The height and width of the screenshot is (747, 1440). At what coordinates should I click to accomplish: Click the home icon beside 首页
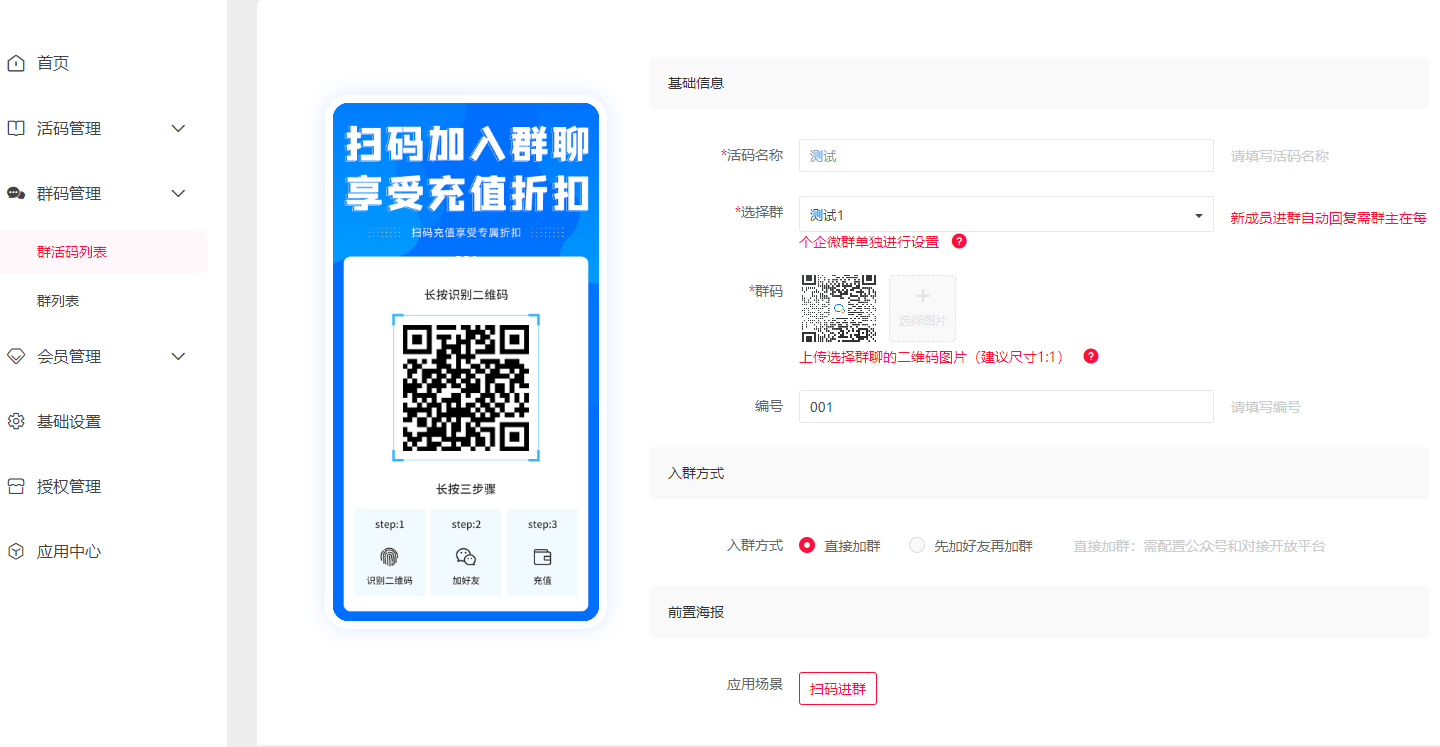(x=16, y=64)
